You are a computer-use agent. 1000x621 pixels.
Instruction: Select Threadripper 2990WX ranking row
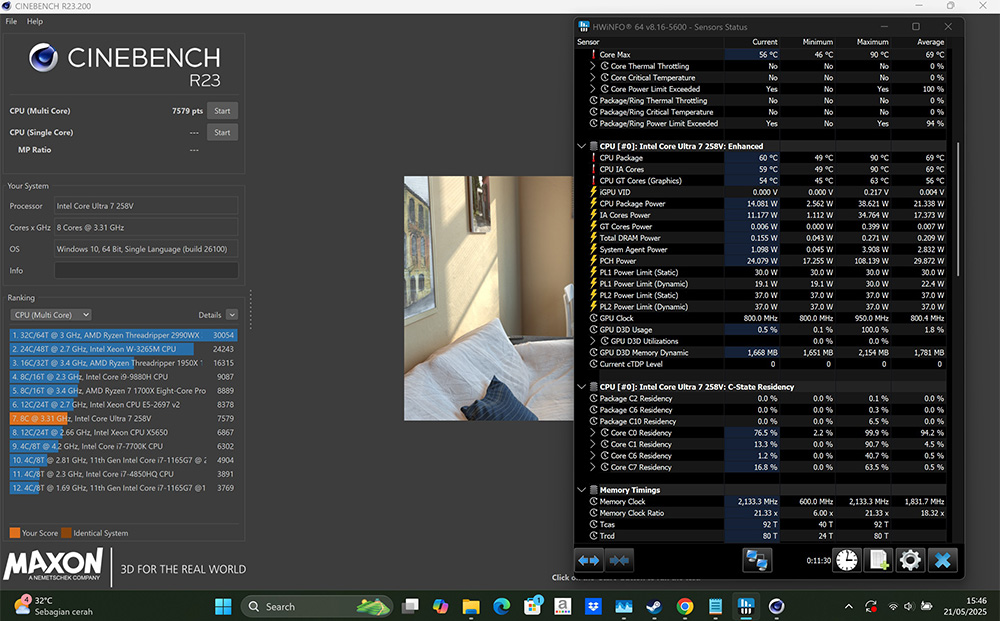point(123,335)
